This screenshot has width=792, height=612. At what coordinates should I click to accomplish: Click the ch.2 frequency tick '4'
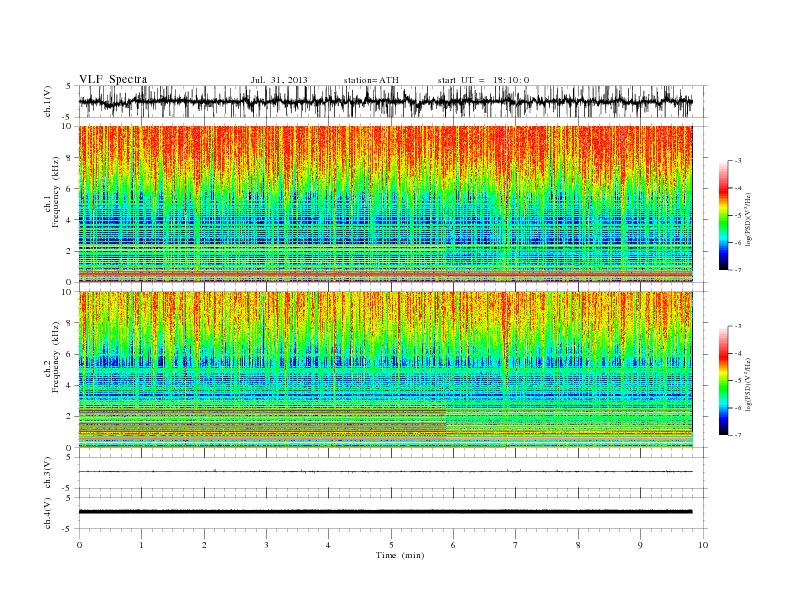point(70,385)
